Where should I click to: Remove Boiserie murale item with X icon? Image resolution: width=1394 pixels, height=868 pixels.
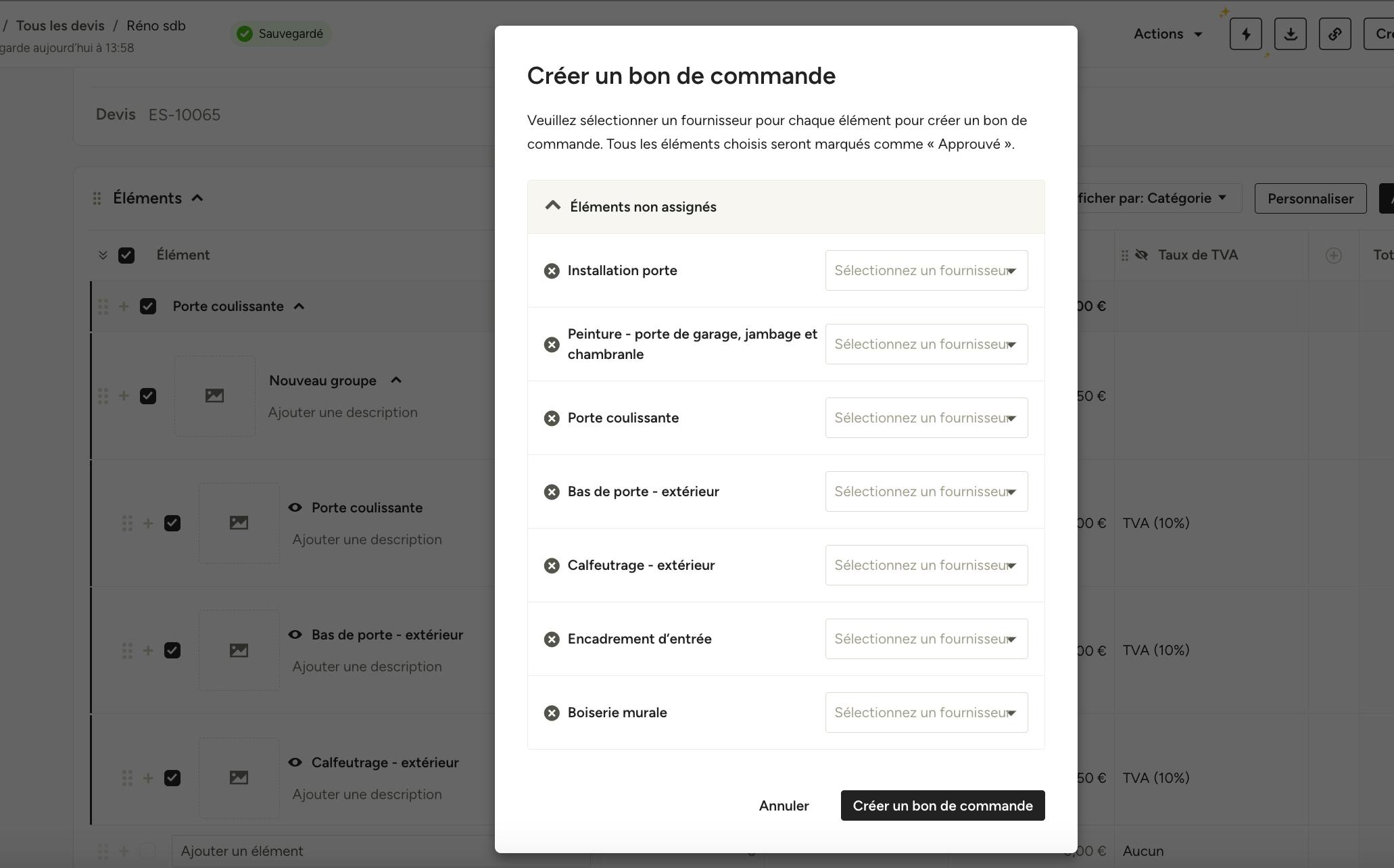552,713
